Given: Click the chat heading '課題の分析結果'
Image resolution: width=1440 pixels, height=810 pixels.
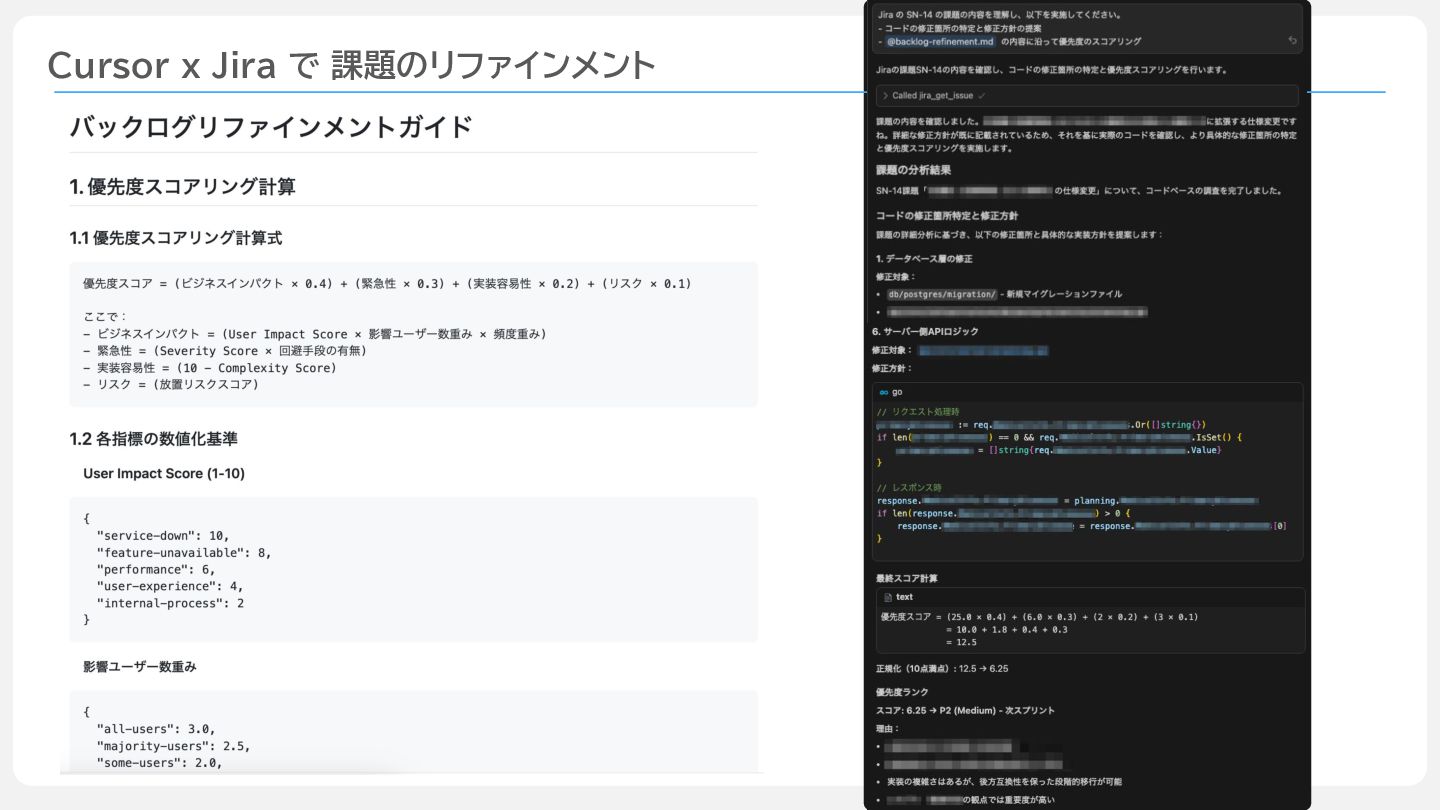Looking at the screenshot, I should (x=914, y=170).
